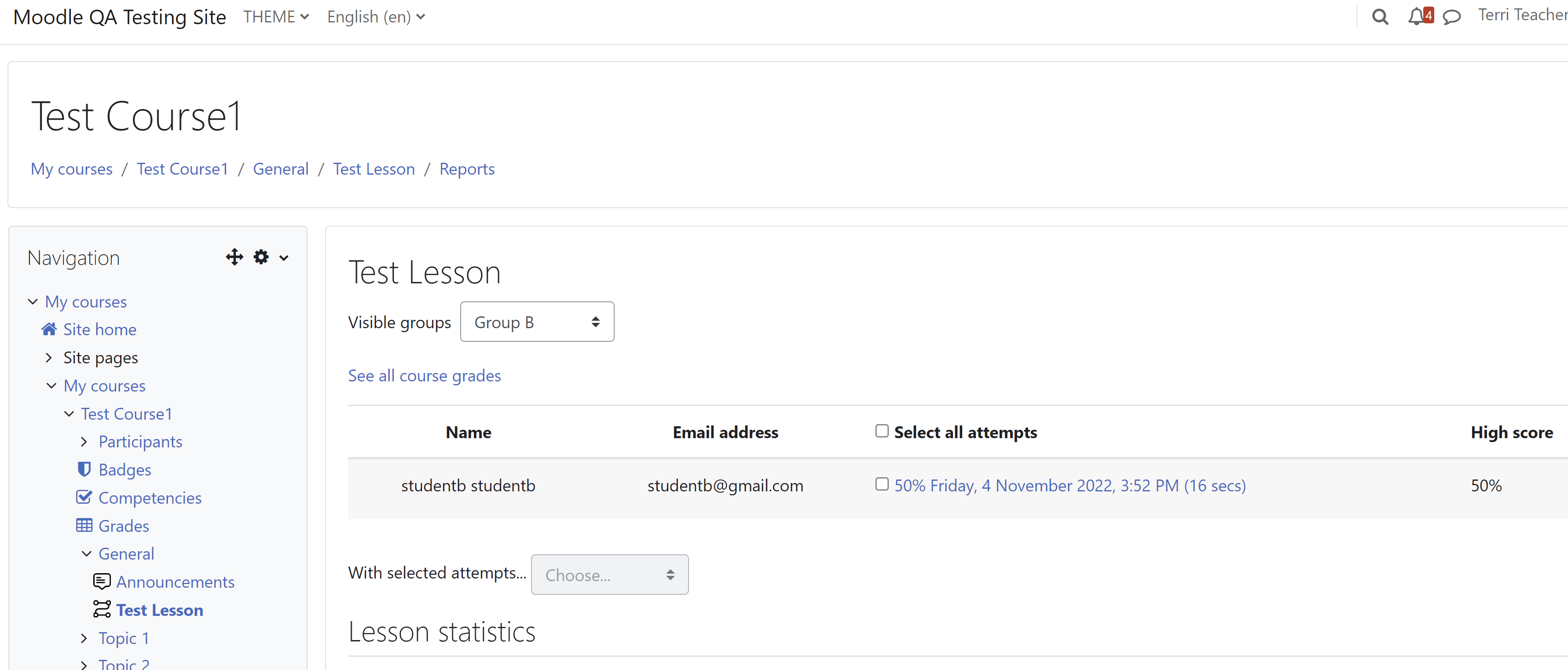This screenshot has width=1568, height=670.
Task: Expand the Topic 1 section in navigation
Action: coord(84,638)
